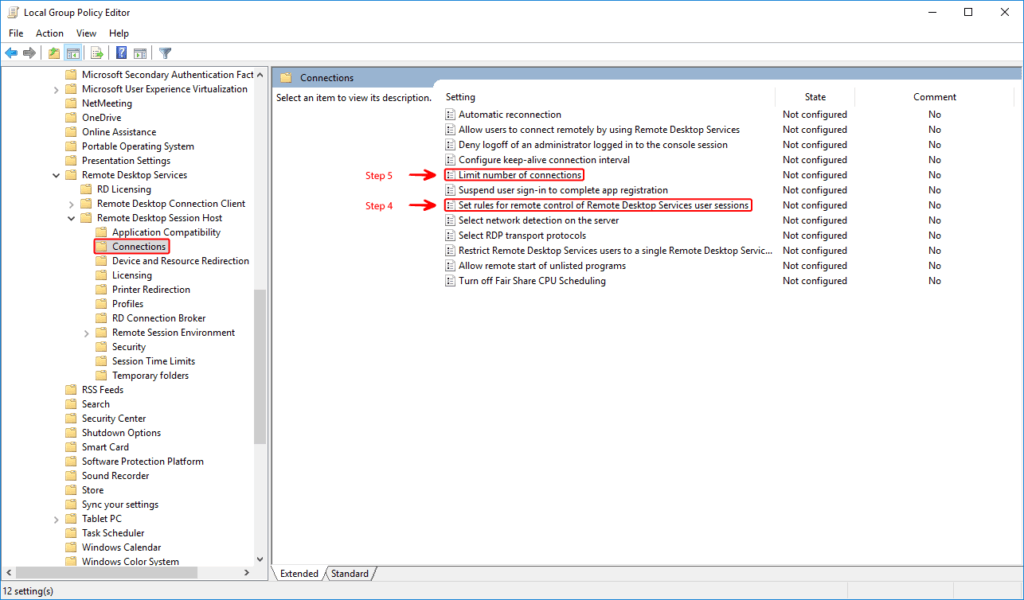The image size is (1024, 600).
Task: Click the Up one level icon
Action: [52, 52]
